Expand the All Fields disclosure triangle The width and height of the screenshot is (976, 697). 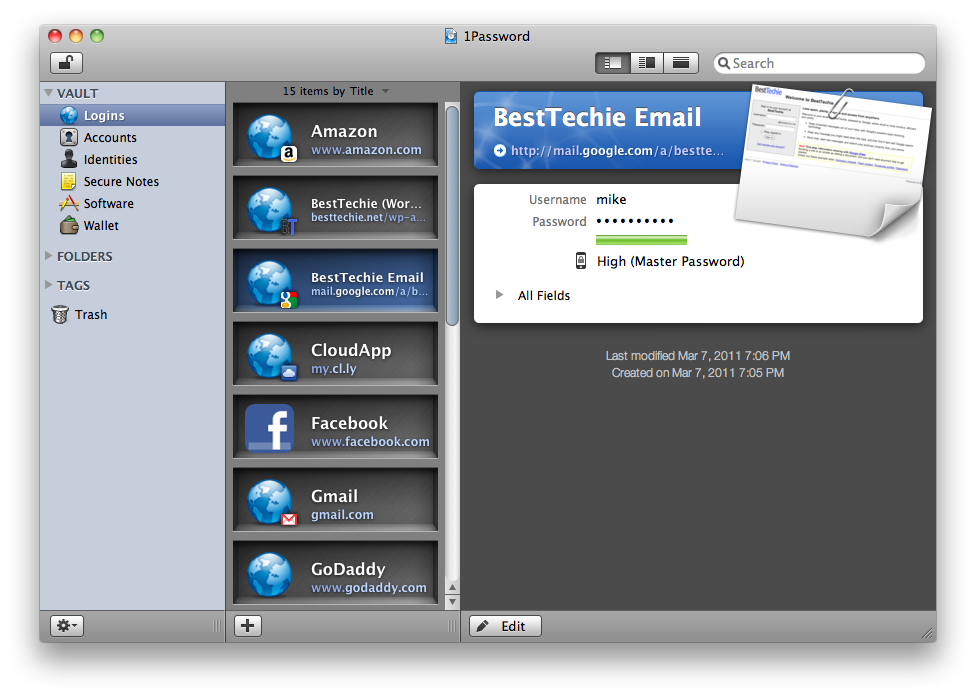pyautogui.click(x=500, y=296)
